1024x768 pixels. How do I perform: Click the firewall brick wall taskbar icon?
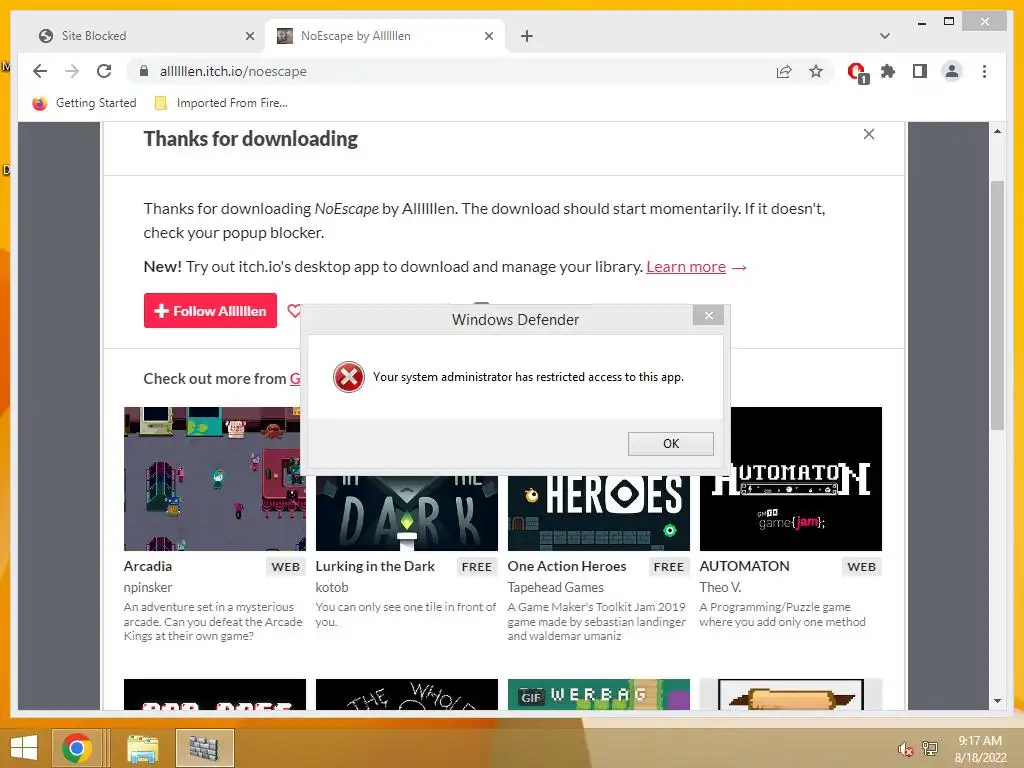[204, 748]
